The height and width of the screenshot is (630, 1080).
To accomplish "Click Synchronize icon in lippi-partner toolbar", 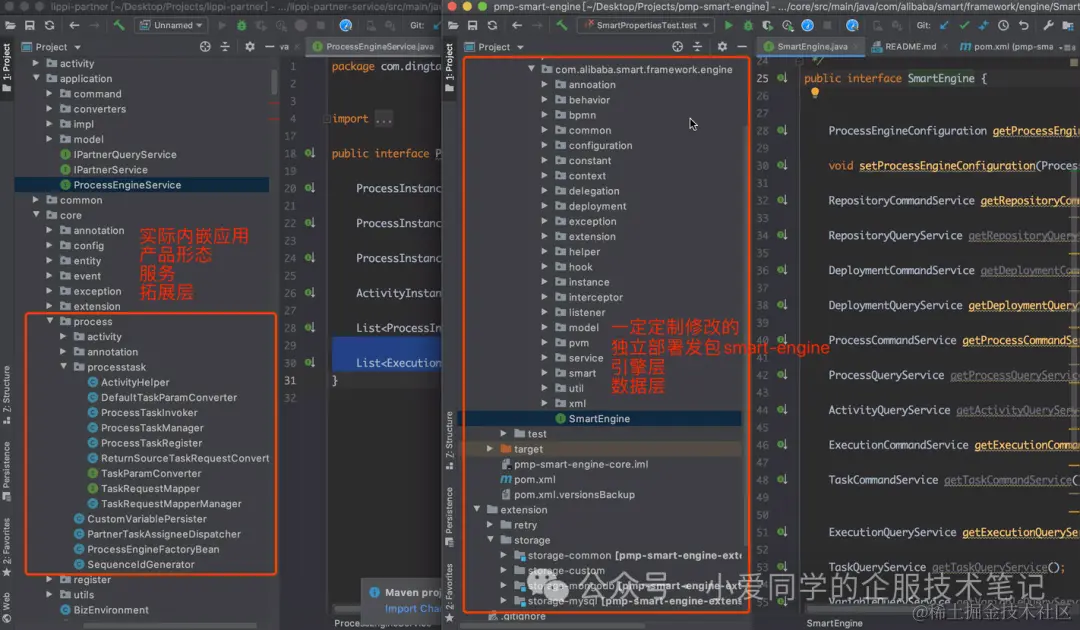I will 50,25.
